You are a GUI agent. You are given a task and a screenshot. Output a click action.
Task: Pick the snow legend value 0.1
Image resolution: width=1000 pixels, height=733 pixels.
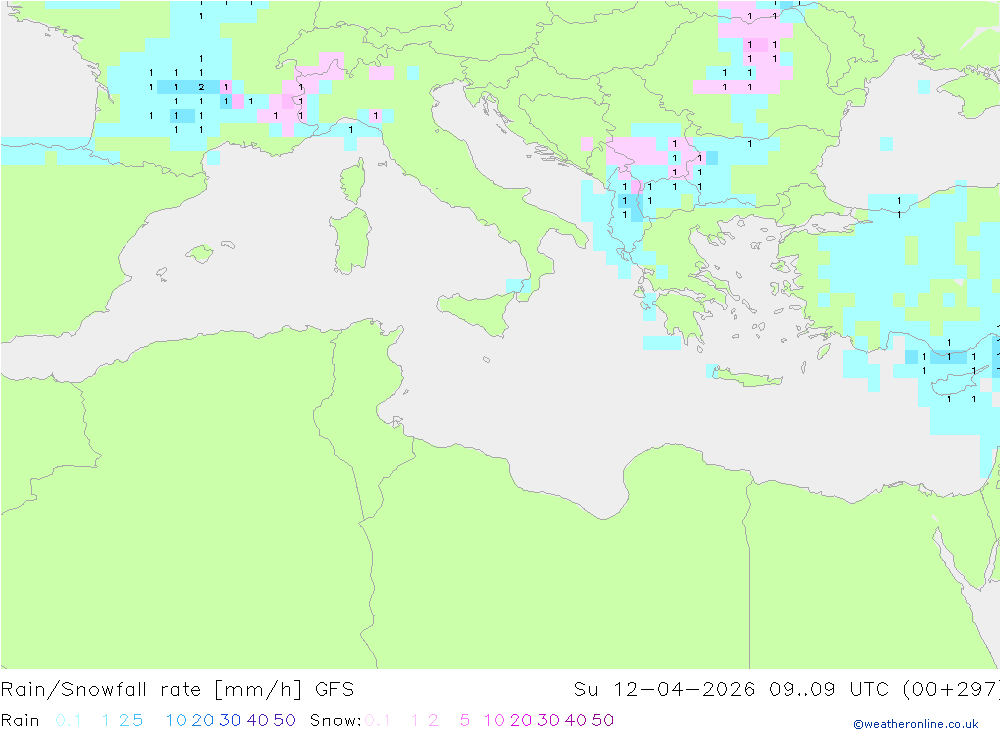pyautogui.click(x=378, y=720)
